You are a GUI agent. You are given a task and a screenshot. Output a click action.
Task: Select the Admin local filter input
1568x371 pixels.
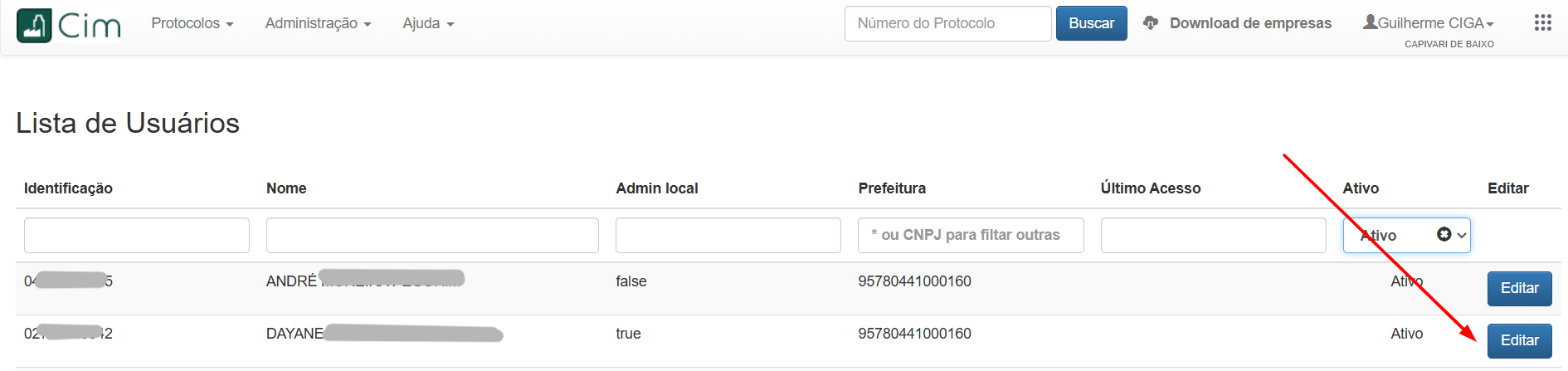click(728, 235)
